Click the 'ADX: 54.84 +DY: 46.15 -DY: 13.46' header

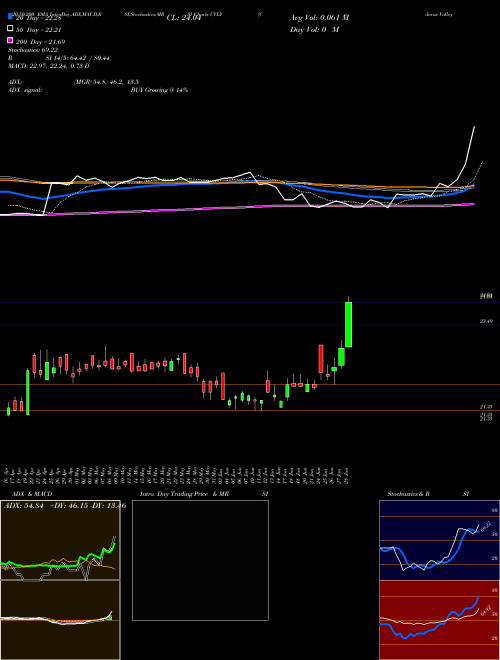pyautogui.click(x=65, y=506)
